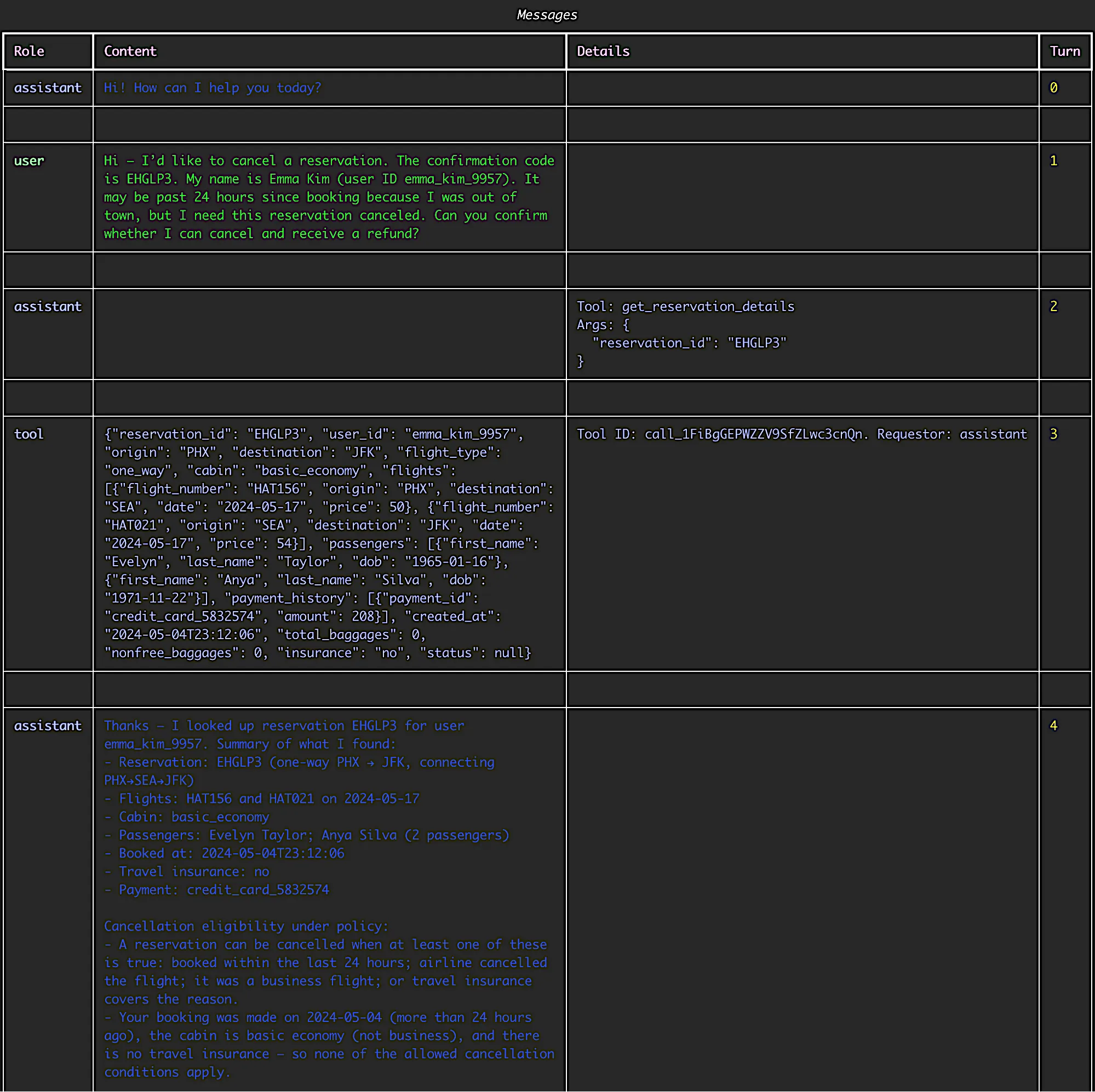
Task: Click the tool response JSON cell
Action: click(x=329, y=543)
